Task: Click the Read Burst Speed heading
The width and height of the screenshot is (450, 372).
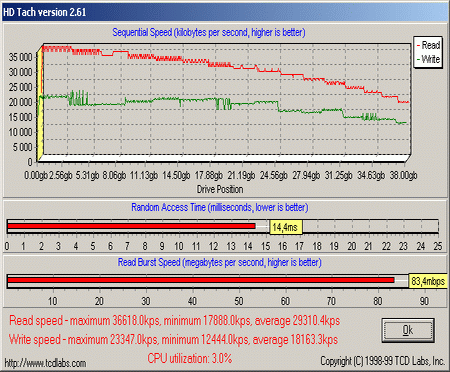Action: [x=220, y=262]
